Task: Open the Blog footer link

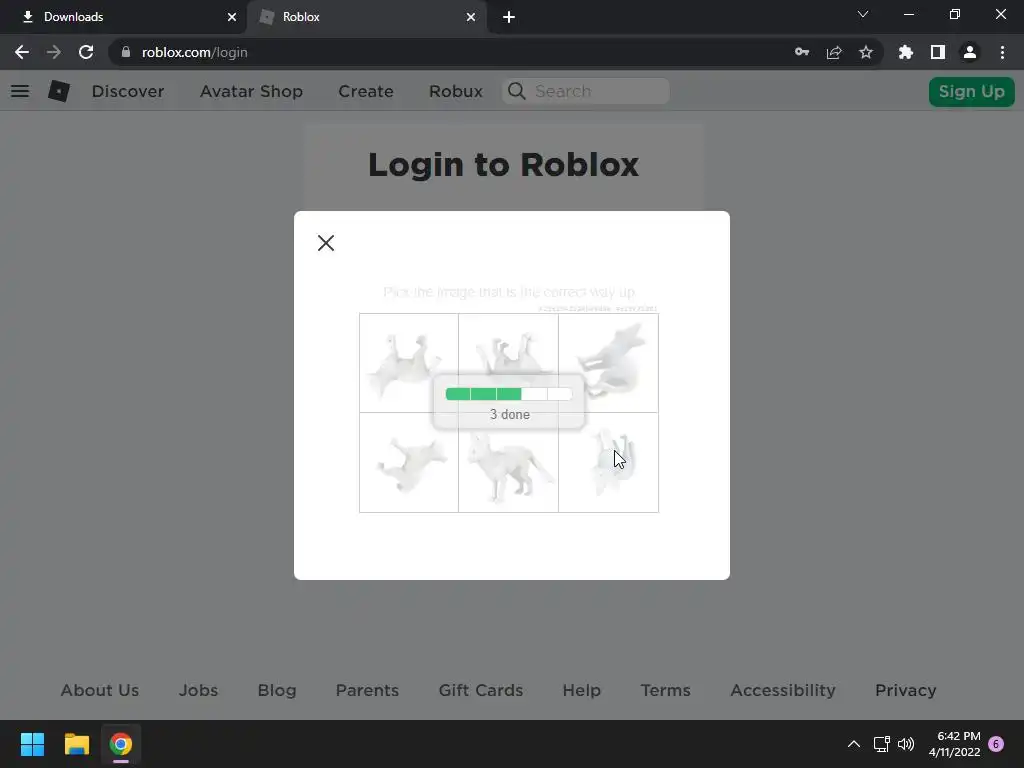Action: [x=277, y=690]
